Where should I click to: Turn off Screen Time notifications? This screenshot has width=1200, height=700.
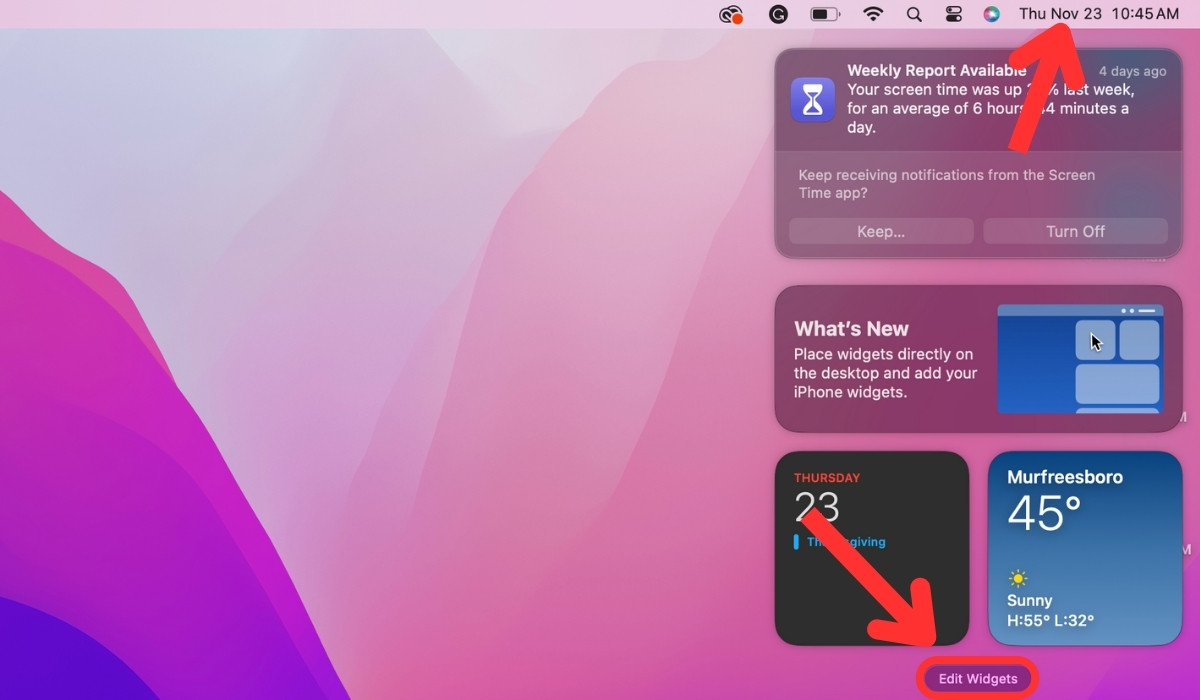(x=1075, y=231)
